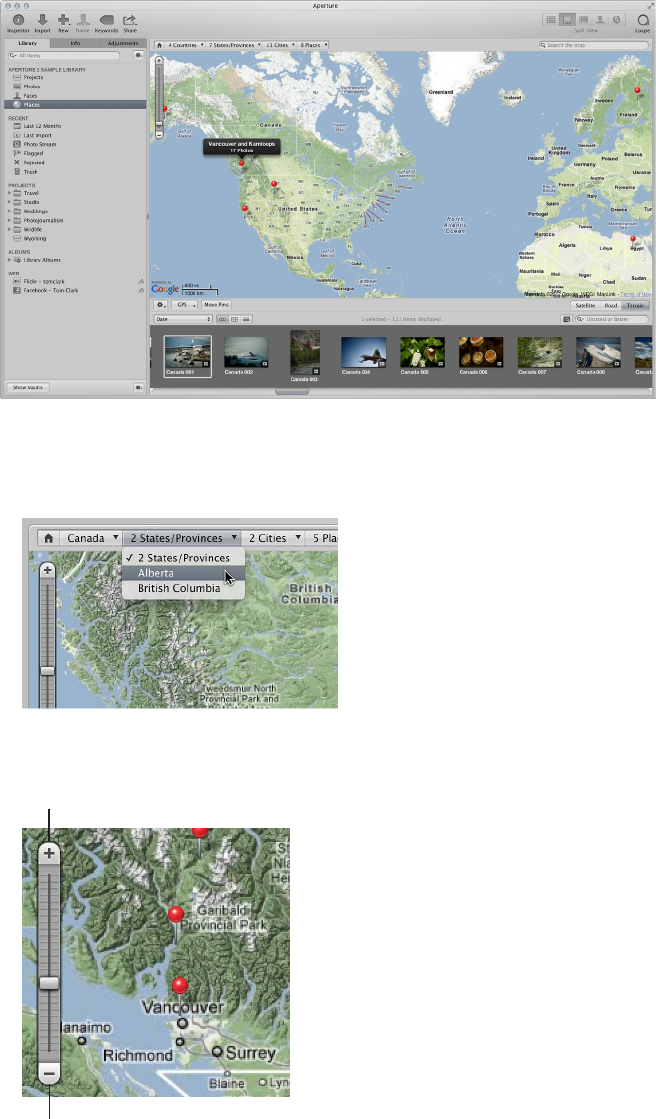Click the map Home button
The width and height of the screenshot is (656, 1119).
[159, 45]
